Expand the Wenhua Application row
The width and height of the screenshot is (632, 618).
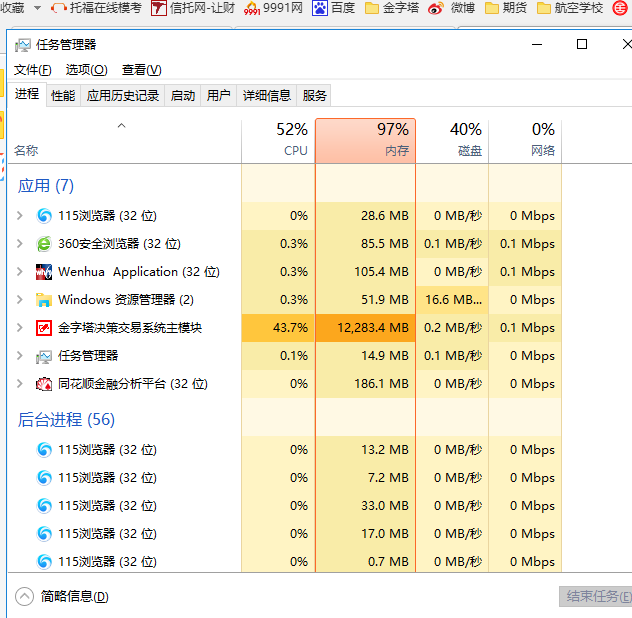point(19,272)
